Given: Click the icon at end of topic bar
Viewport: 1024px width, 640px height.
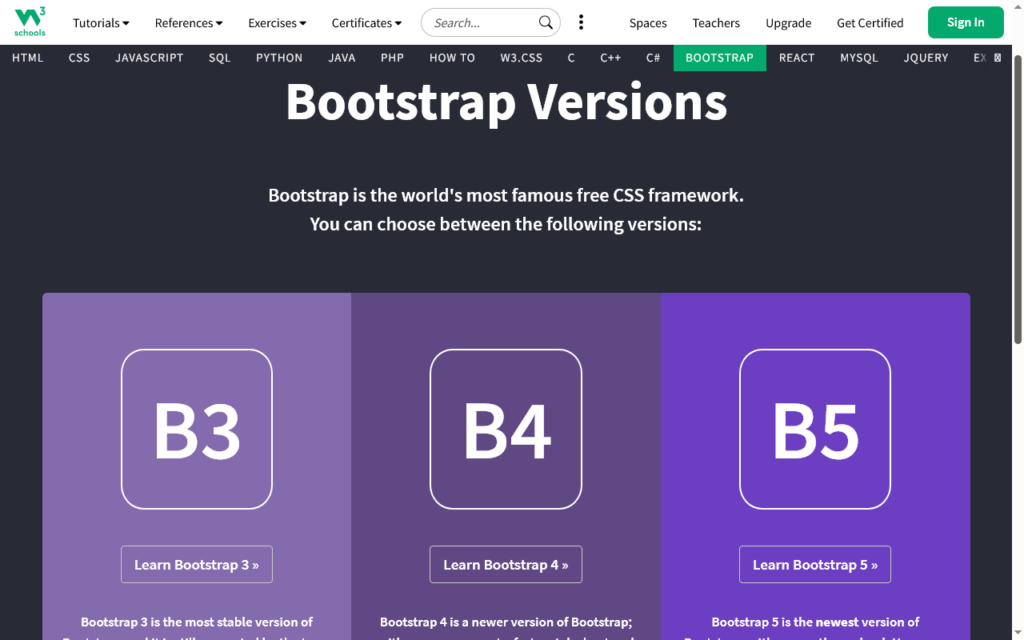Looking at the screenshot, I should click(997, 58).
